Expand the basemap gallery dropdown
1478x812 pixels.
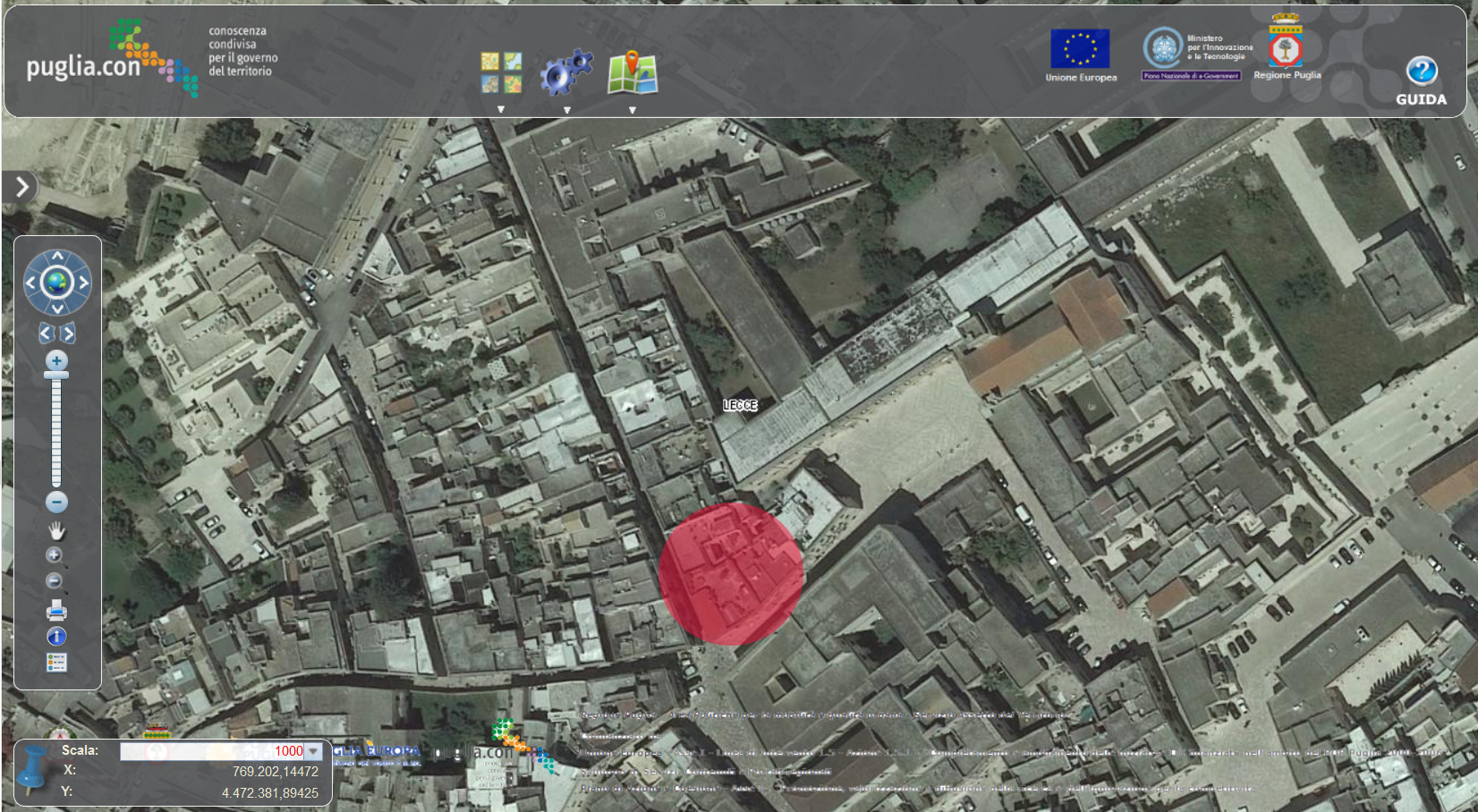pyautogui.click(x=501, y=110)
